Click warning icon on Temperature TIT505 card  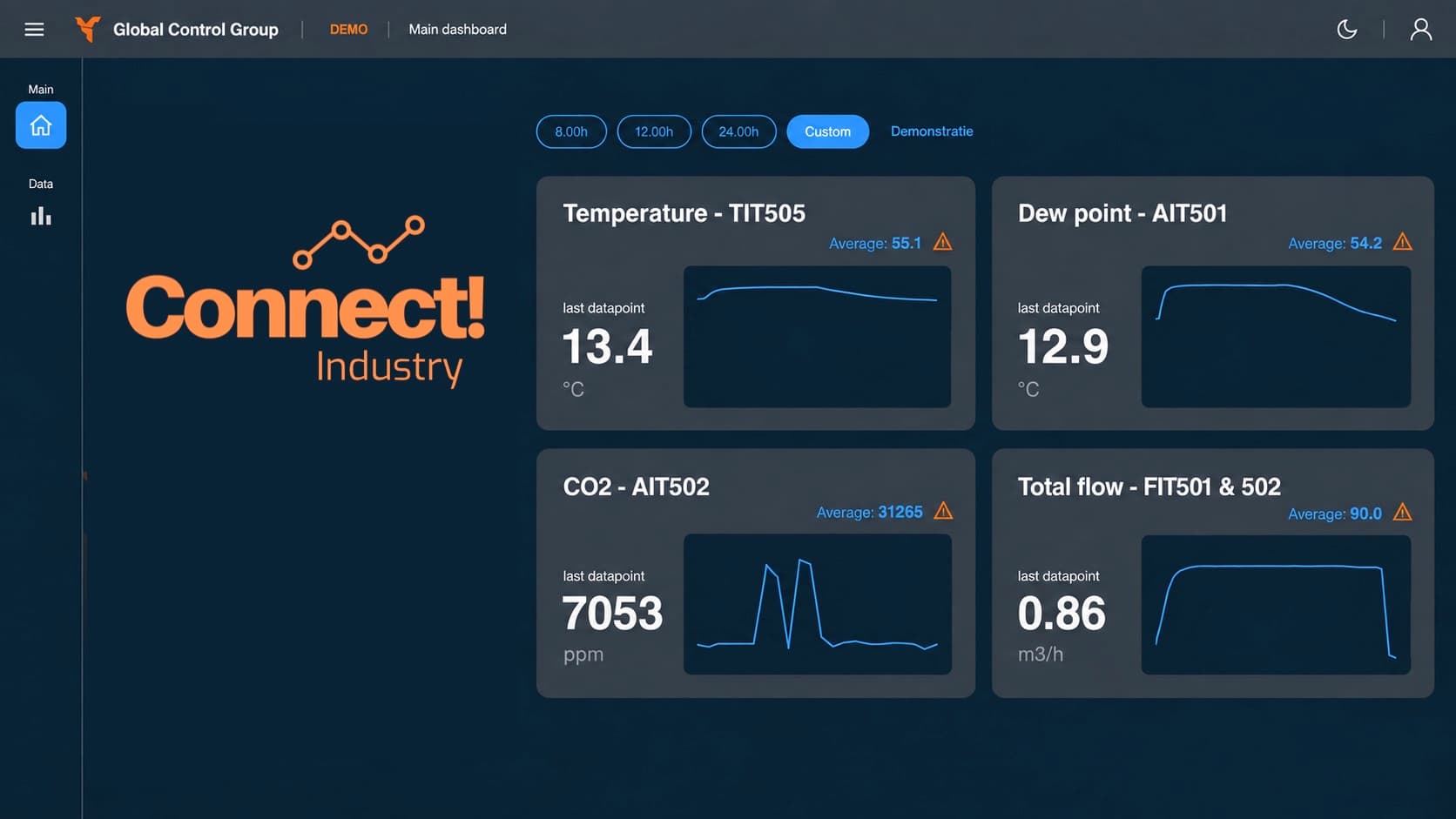942,242
